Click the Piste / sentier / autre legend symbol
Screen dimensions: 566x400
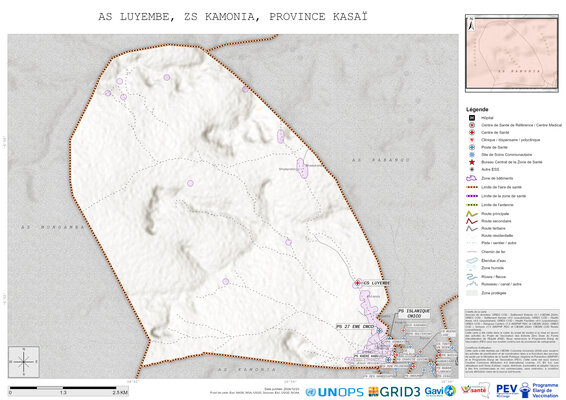[471, 243]
